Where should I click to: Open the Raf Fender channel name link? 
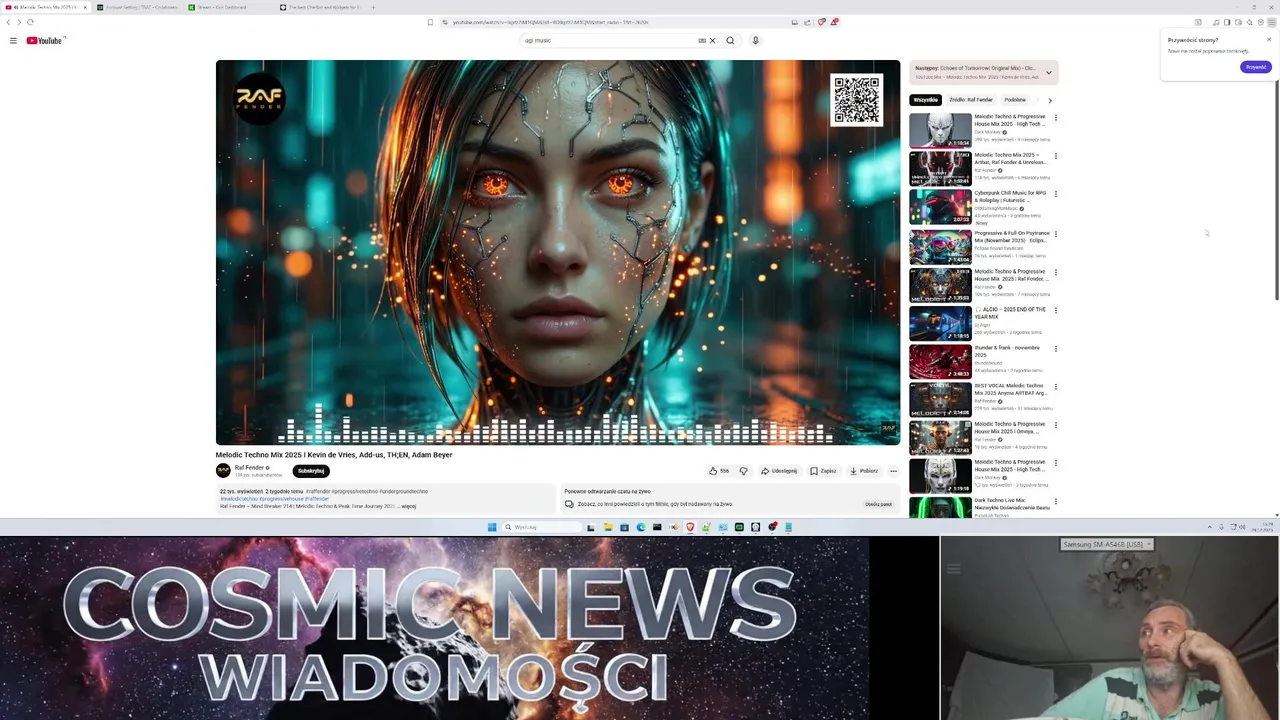pyautogui.click(x=249, y=468)
